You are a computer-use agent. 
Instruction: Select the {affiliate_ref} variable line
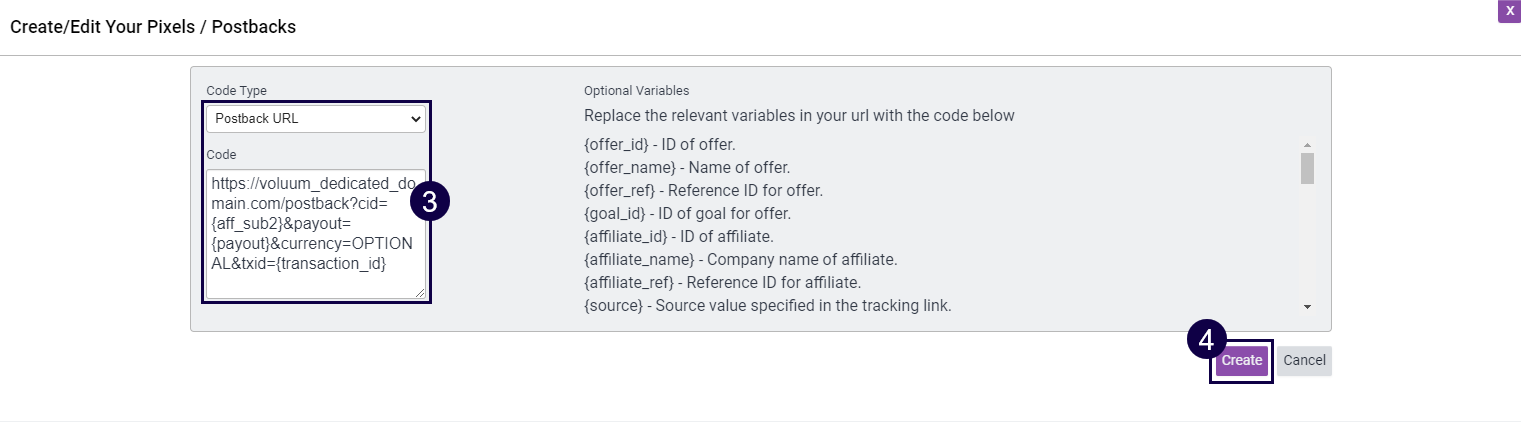tap(724, 282)
